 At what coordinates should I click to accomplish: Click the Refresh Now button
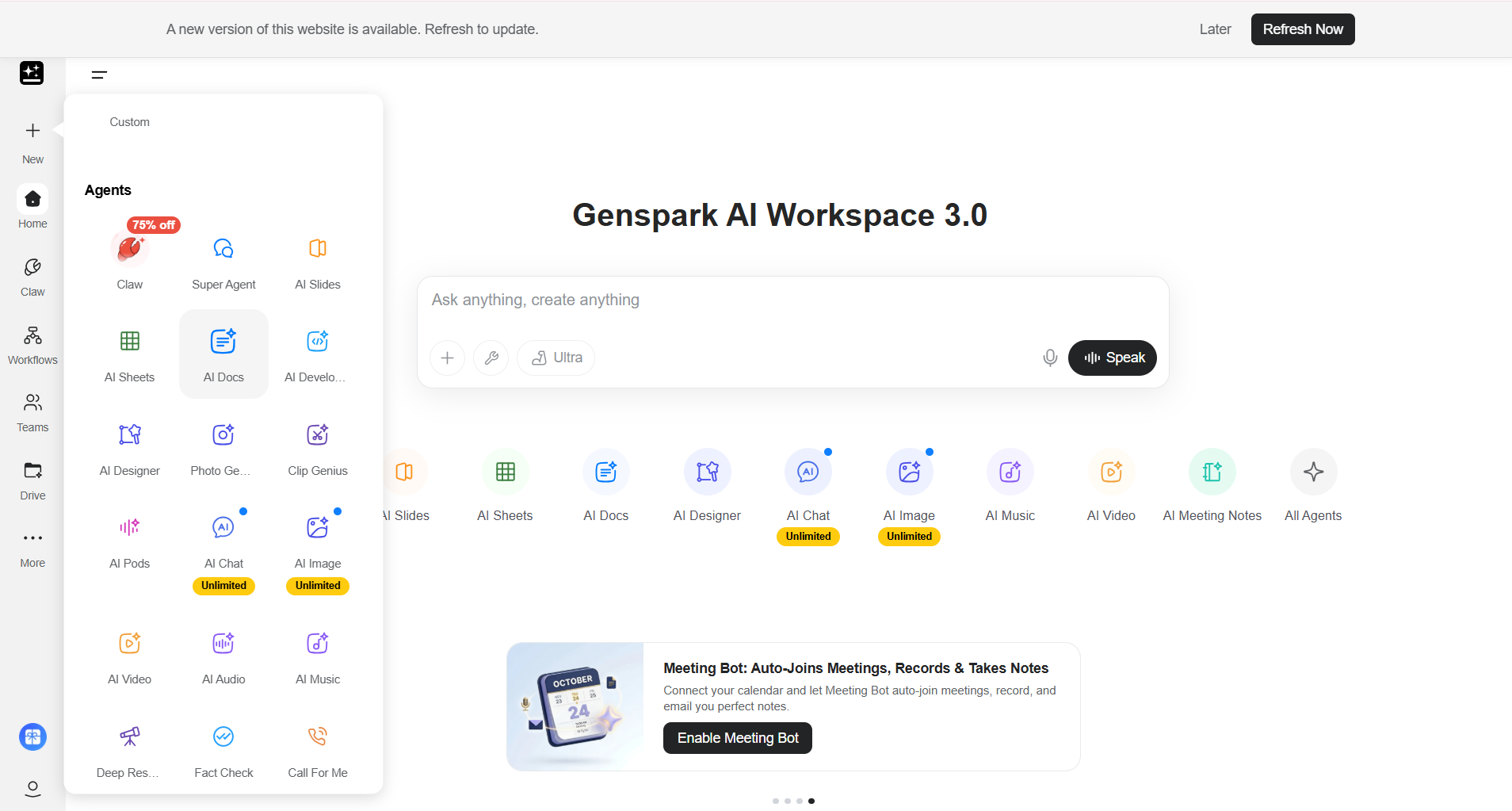(1302, 29)
